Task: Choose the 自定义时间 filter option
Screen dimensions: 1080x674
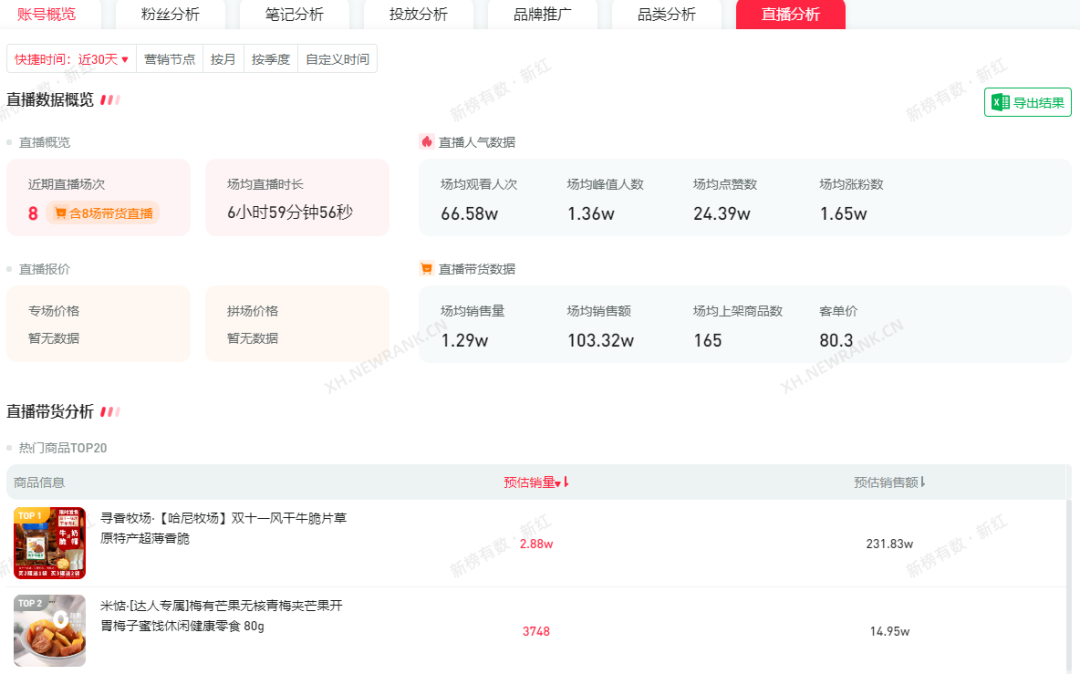Action: click(337, 59)
